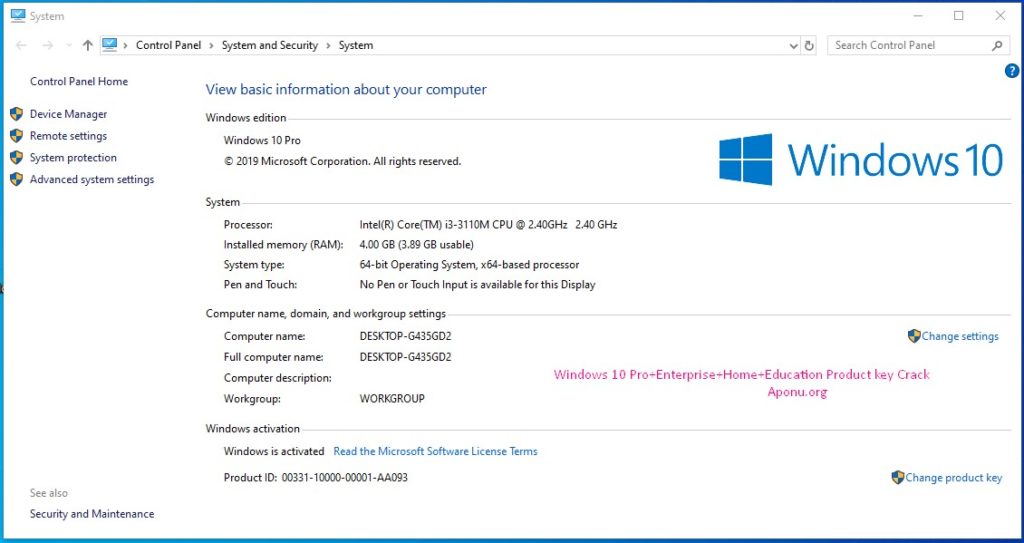Expand chevron after computer icon in address bar
This screenshot has height=543, width=1024.
(x=125, y=46)
